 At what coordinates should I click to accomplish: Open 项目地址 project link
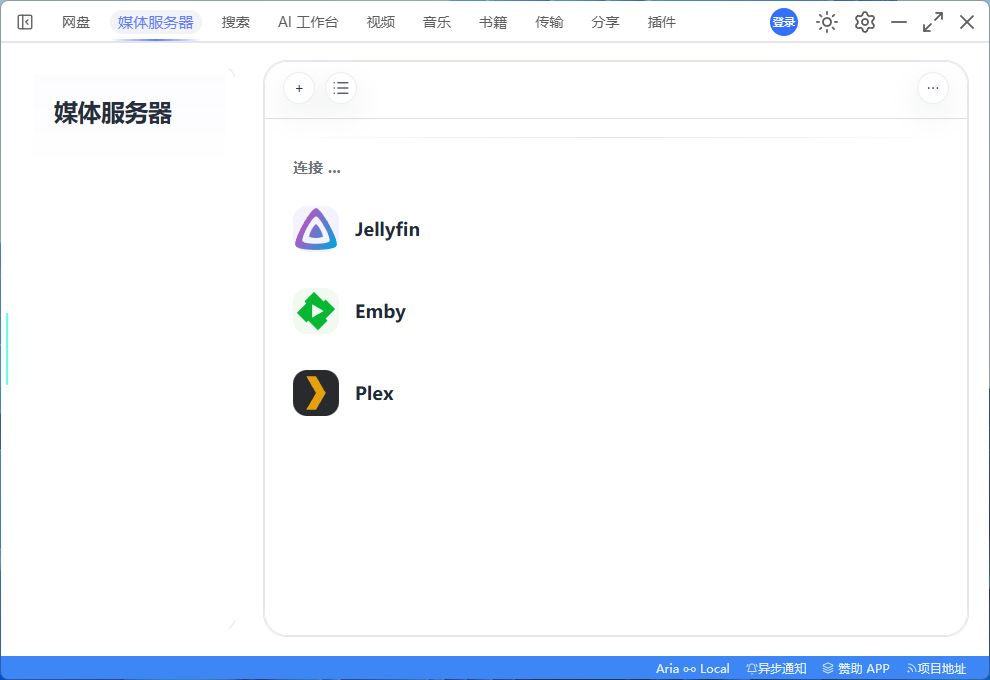coord(936,669)
